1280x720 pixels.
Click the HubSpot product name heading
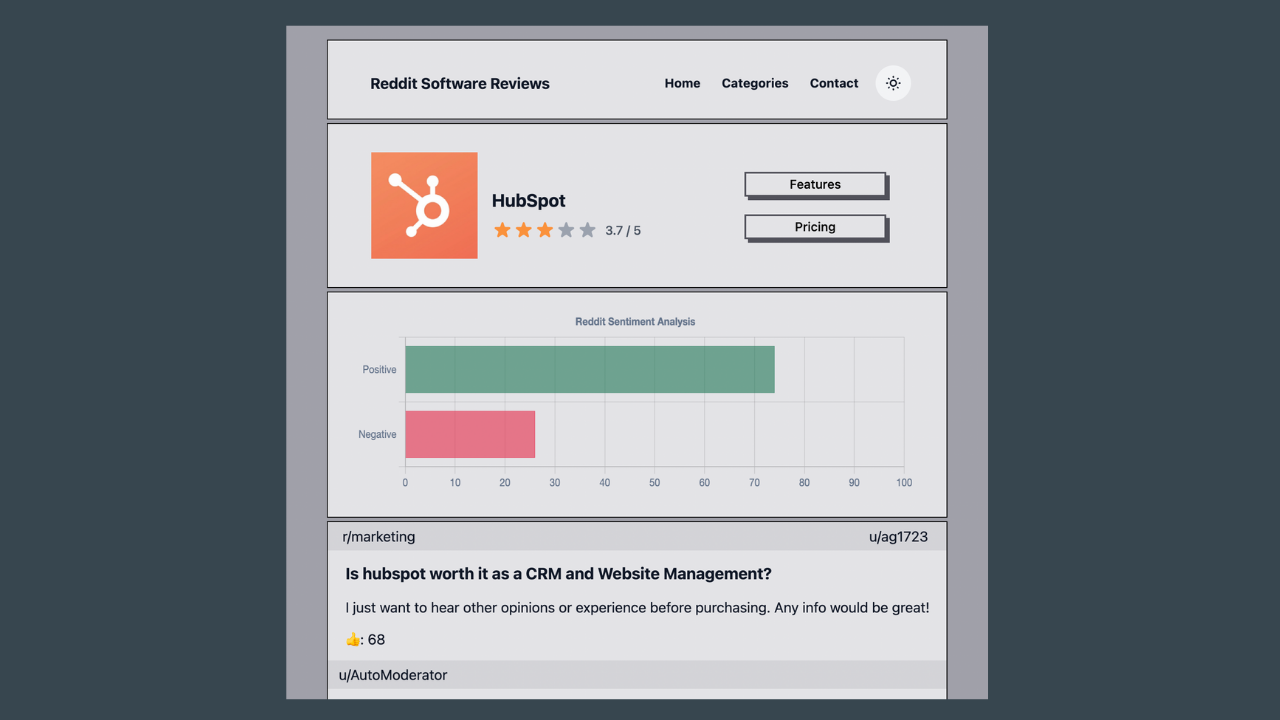(x=529, y=201)
